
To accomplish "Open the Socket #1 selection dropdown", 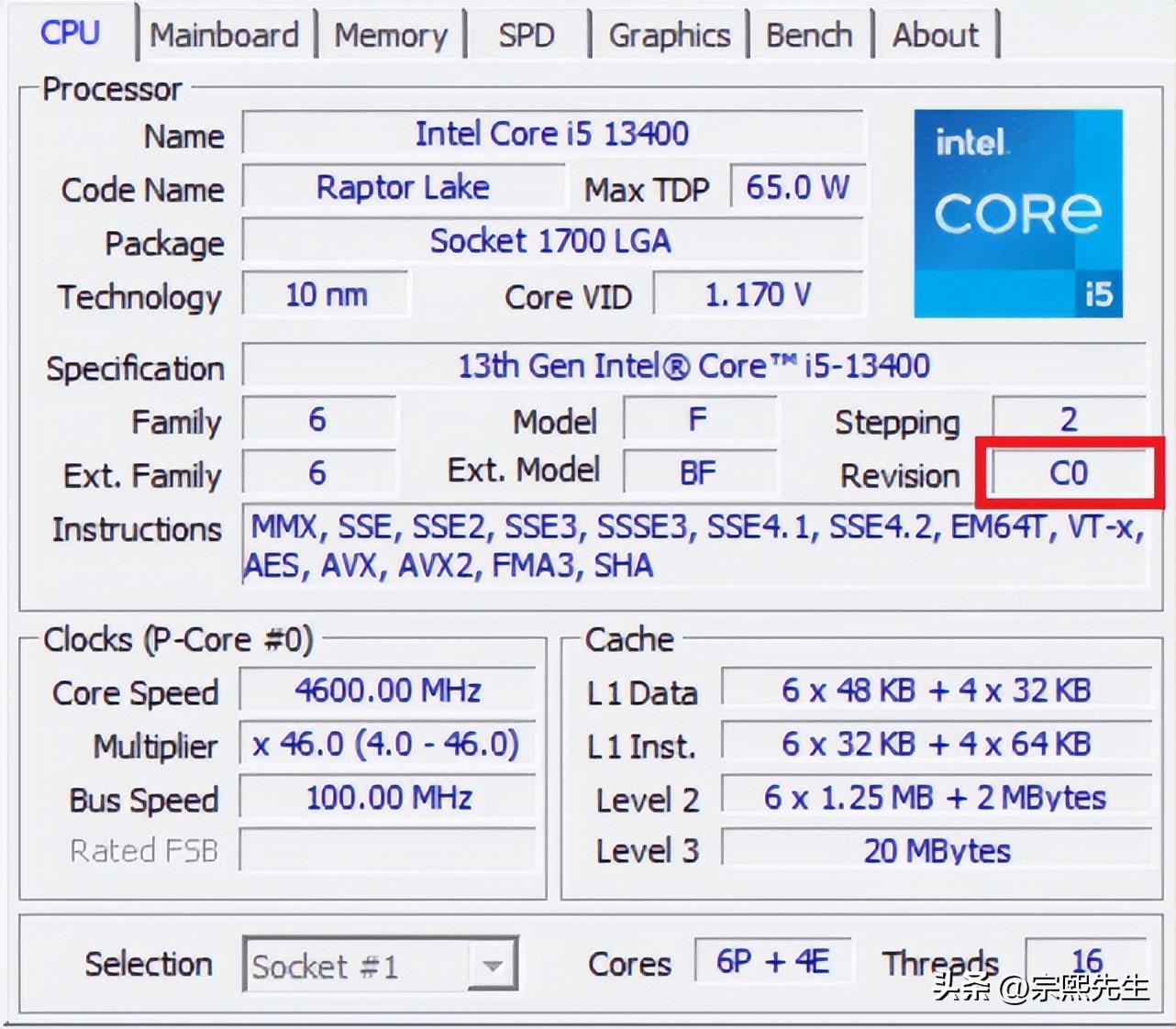I will [492, 965].
